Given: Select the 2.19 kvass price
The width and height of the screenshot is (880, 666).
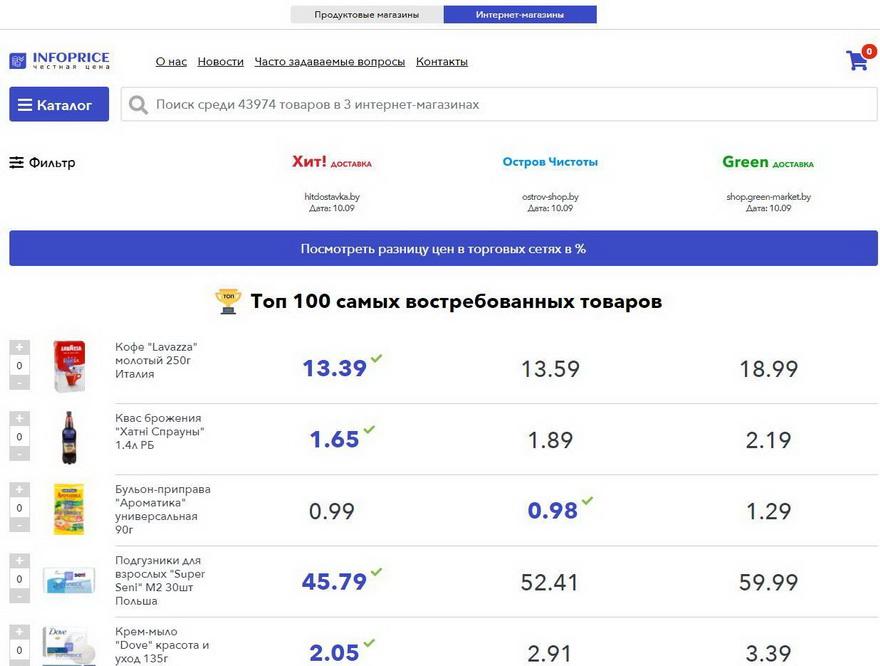Looking at the screenshot, I should tap(768, 440).
